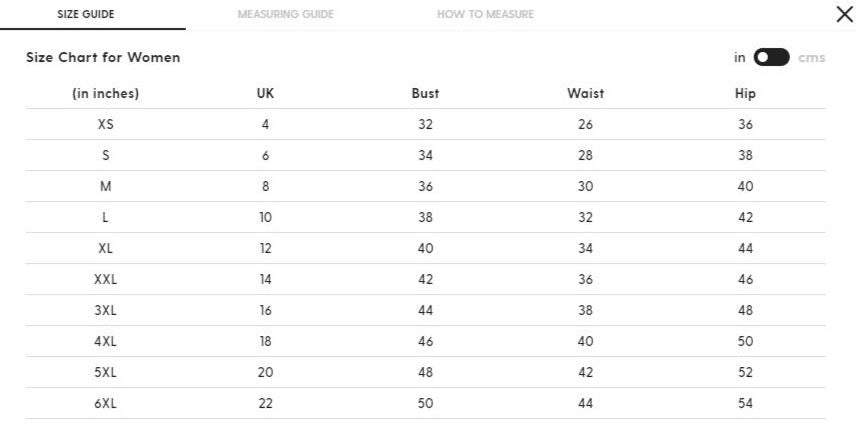Click the cms unit label
Image resolution: width=857 pixels, height=433 pixels.
pos(812,57)
